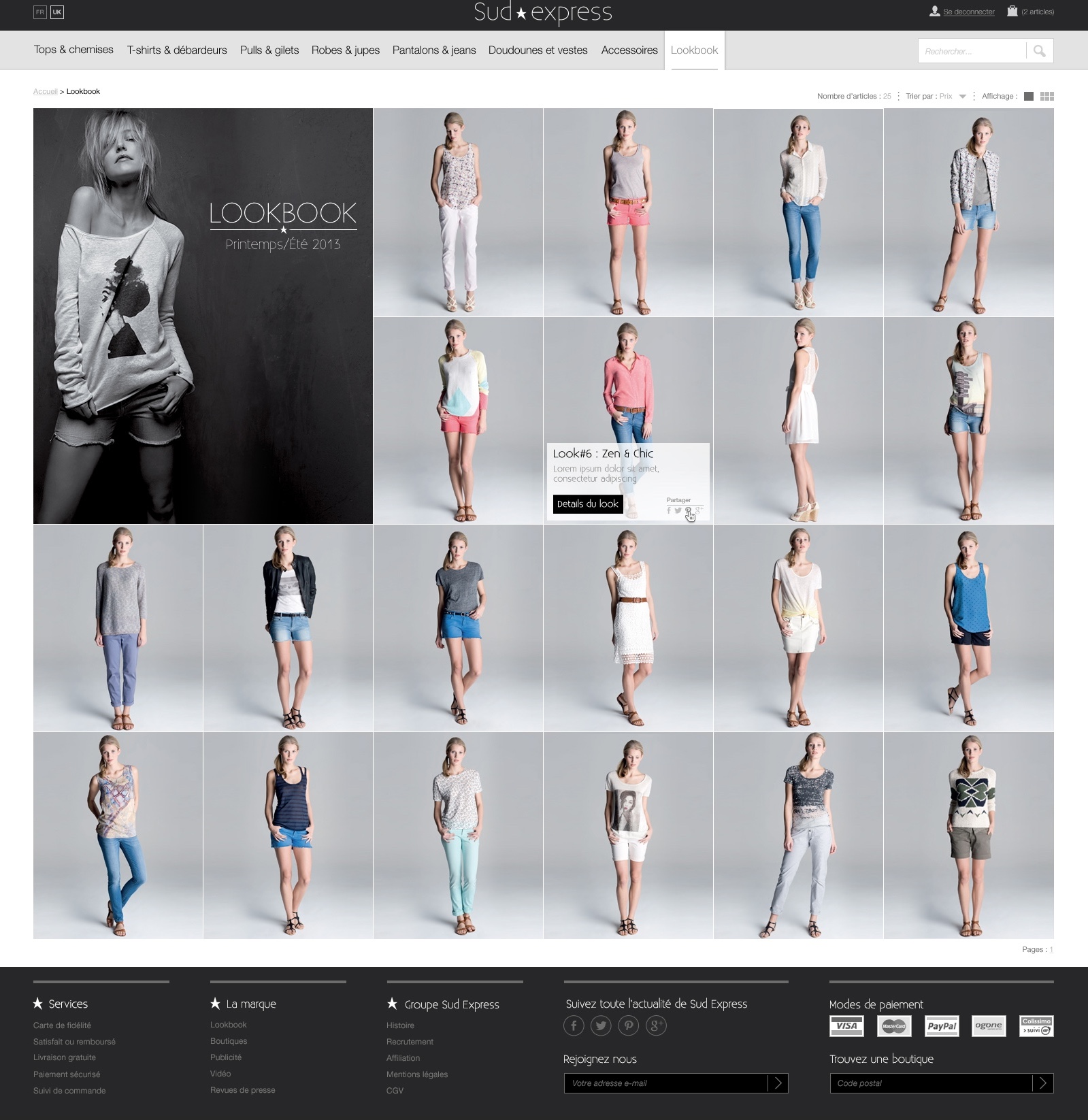The image size is (1088, 1120).
Task: Click the footer Facebook circle icon
Action: 574,1025
